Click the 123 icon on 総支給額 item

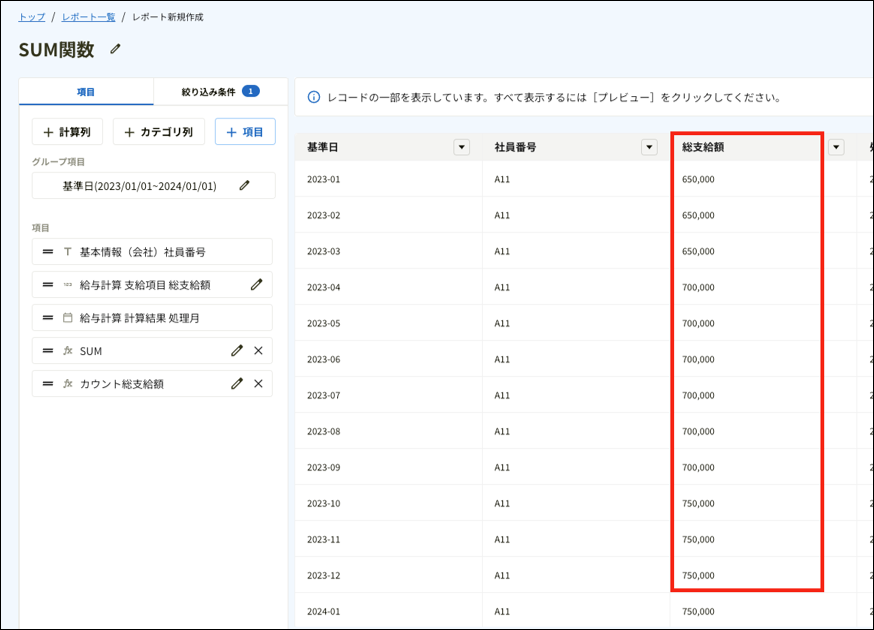pos(67,284)
